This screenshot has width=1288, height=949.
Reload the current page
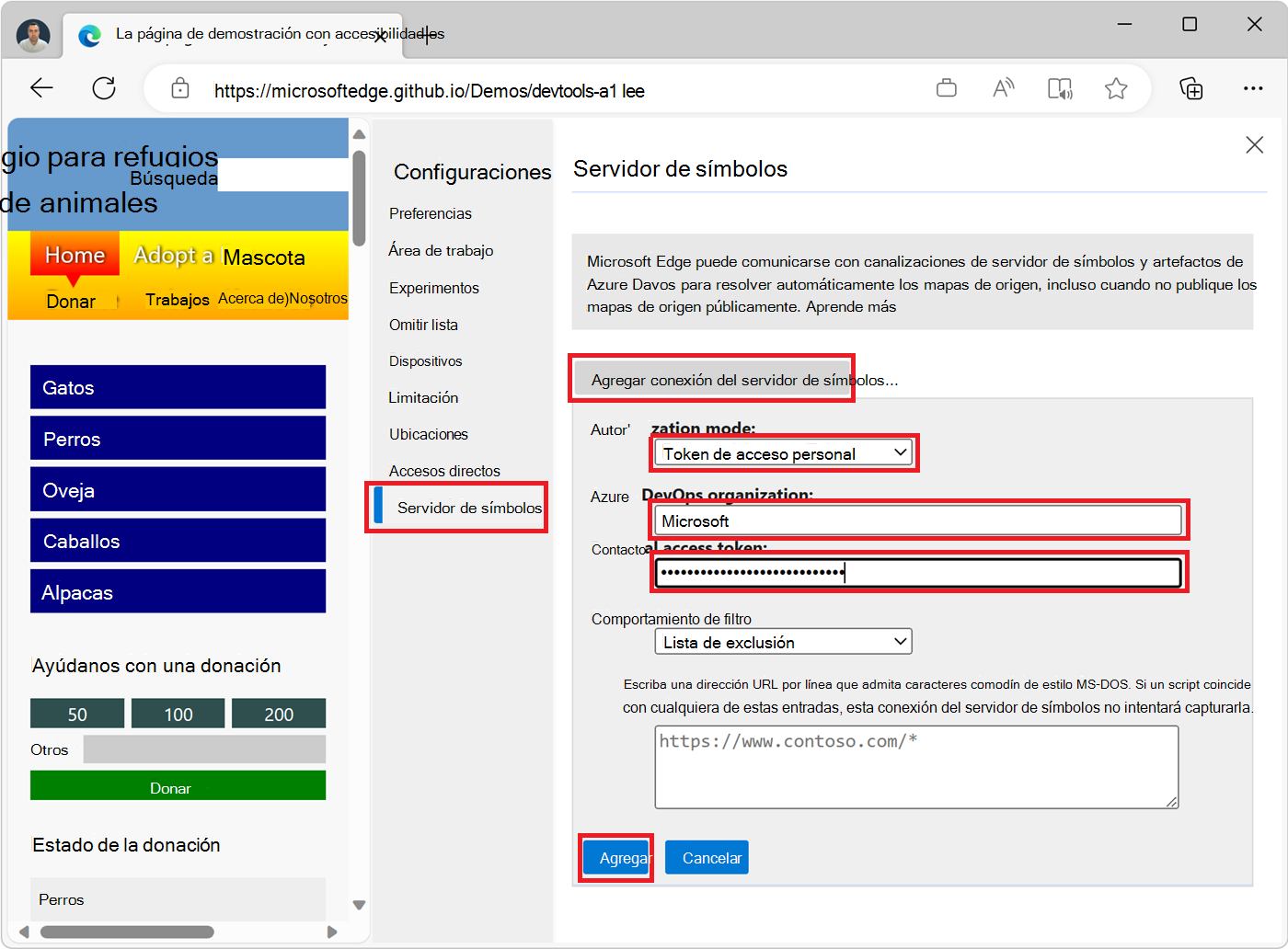click(104, 87)
